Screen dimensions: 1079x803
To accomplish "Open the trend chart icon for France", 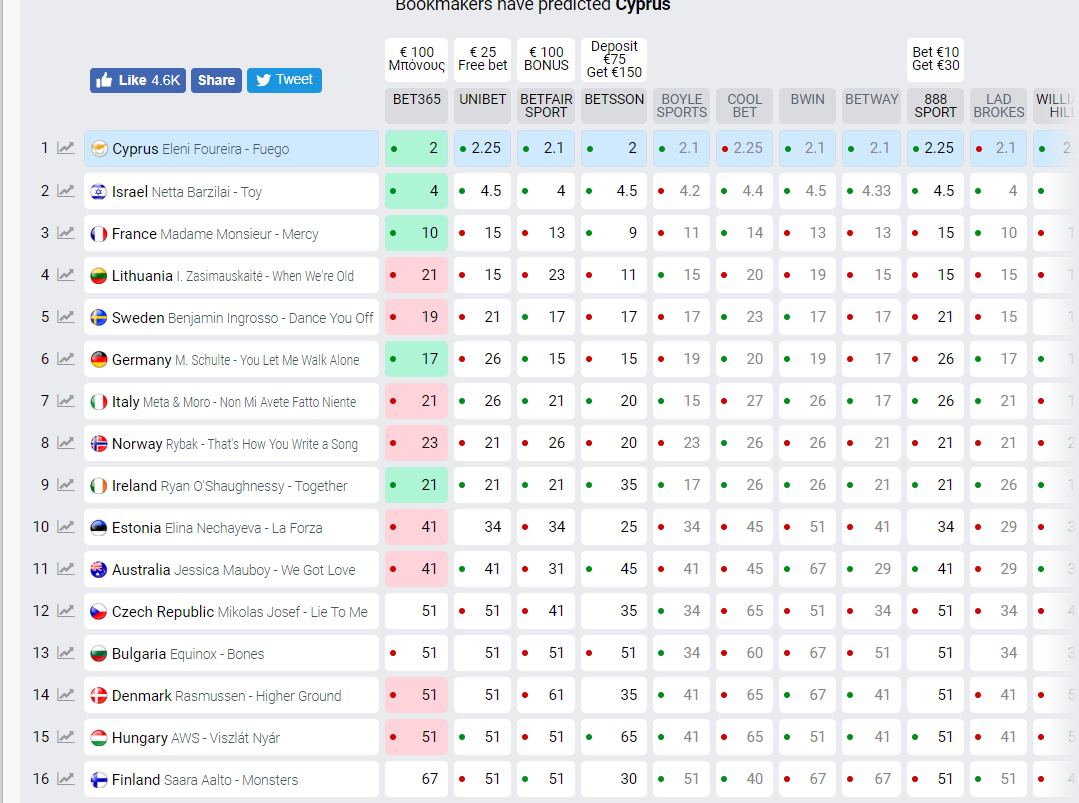I will tap(65, 233).
